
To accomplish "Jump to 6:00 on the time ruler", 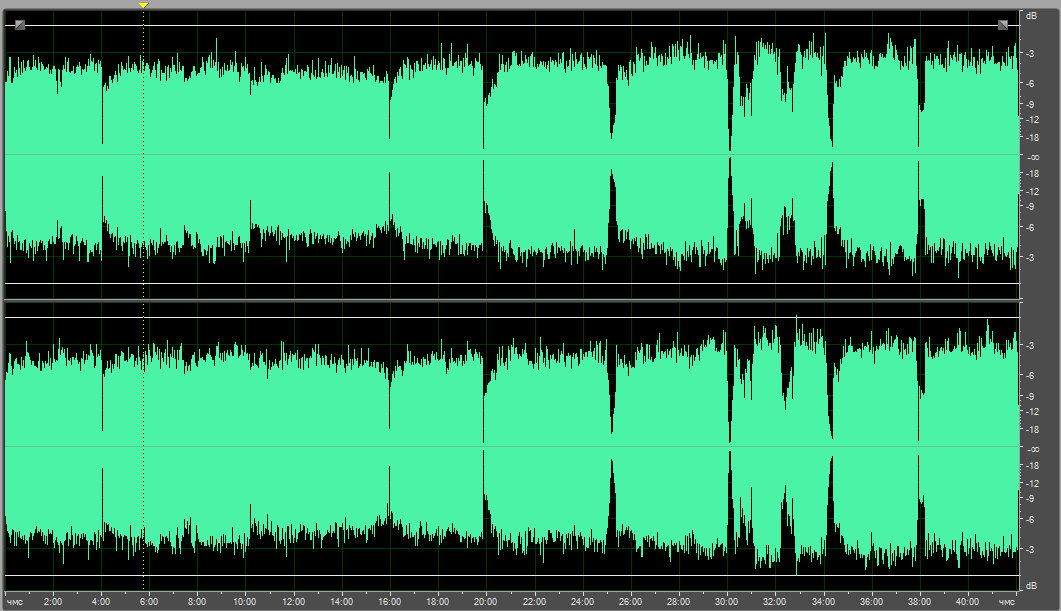I will pos(149,602).
